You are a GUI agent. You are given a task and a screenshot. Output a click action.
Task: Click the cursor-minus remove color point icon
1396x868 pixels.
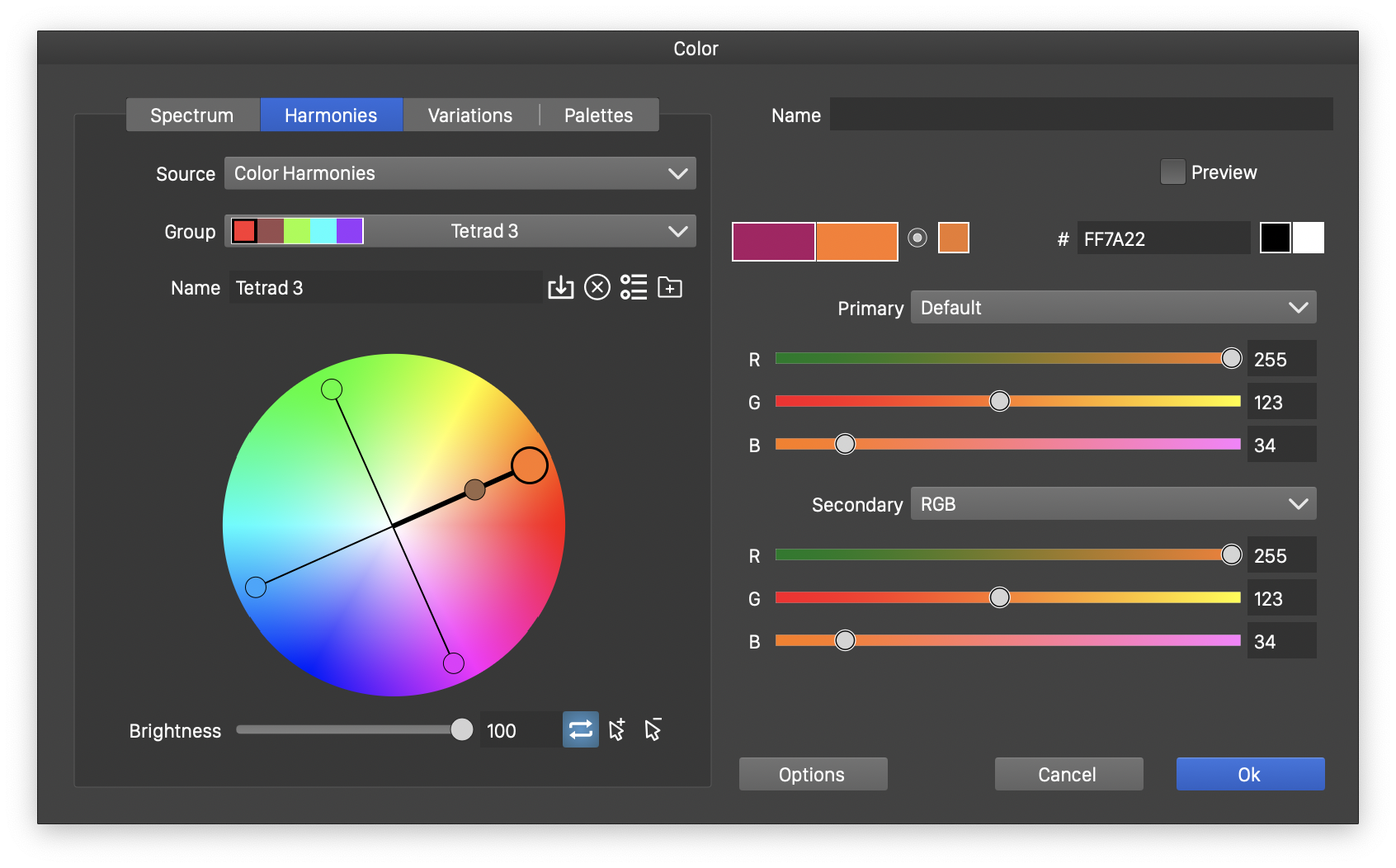coord(653,730)
